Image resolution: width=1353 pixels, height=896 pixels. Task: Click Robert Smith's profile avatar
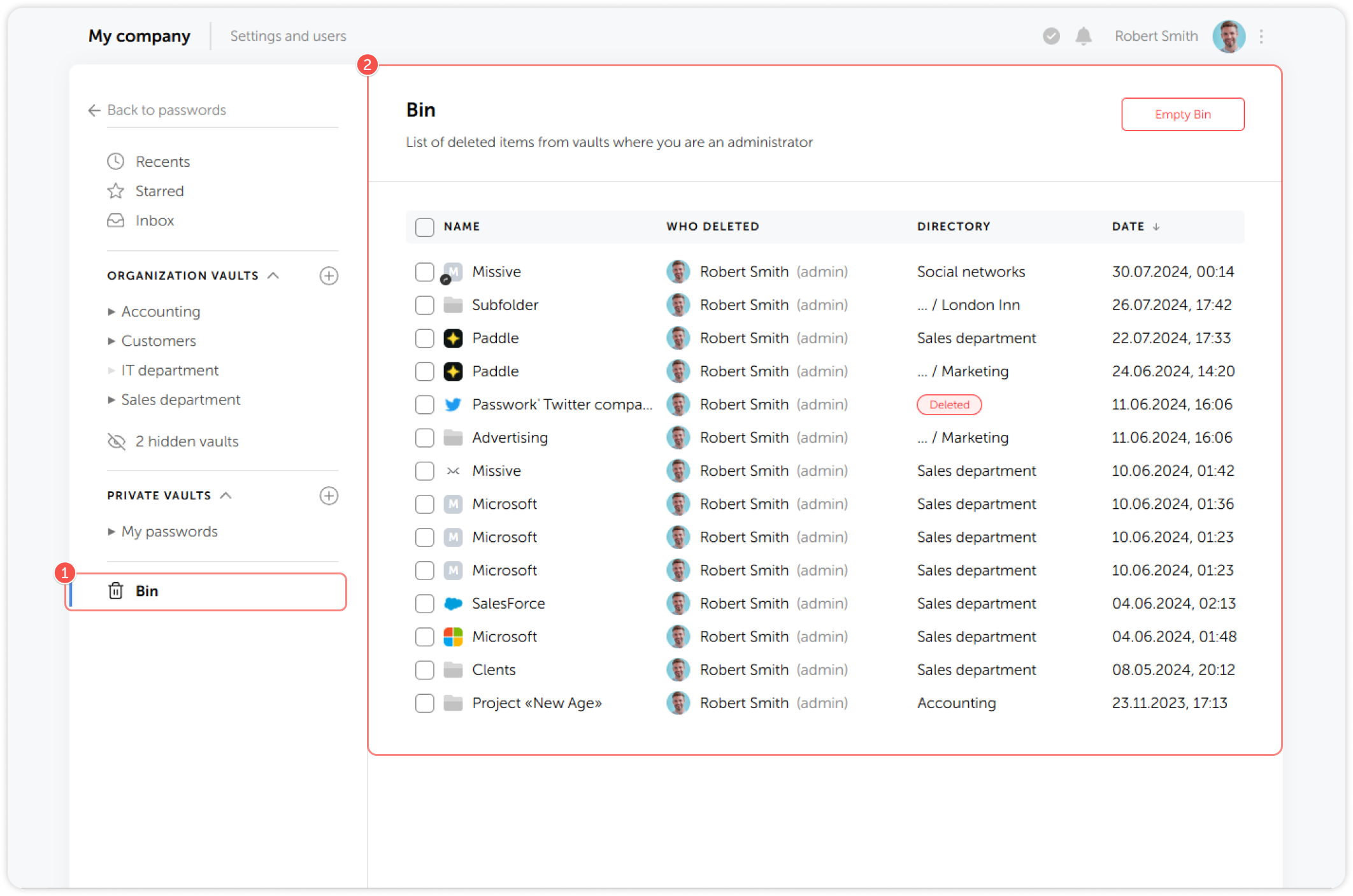pos(1229,36)
